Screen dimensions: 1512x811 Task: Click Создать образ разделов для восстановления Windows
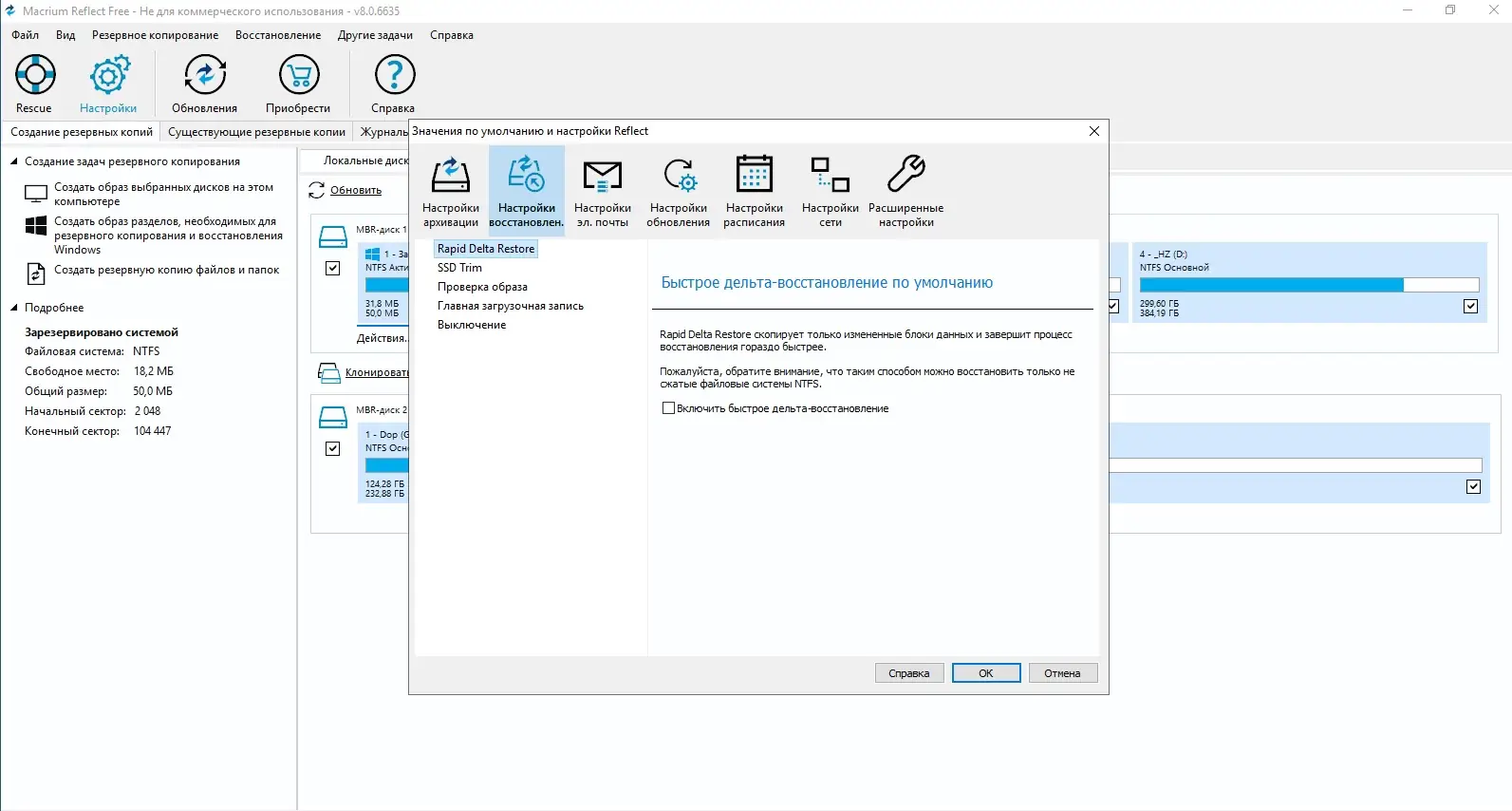pos(168,236)
